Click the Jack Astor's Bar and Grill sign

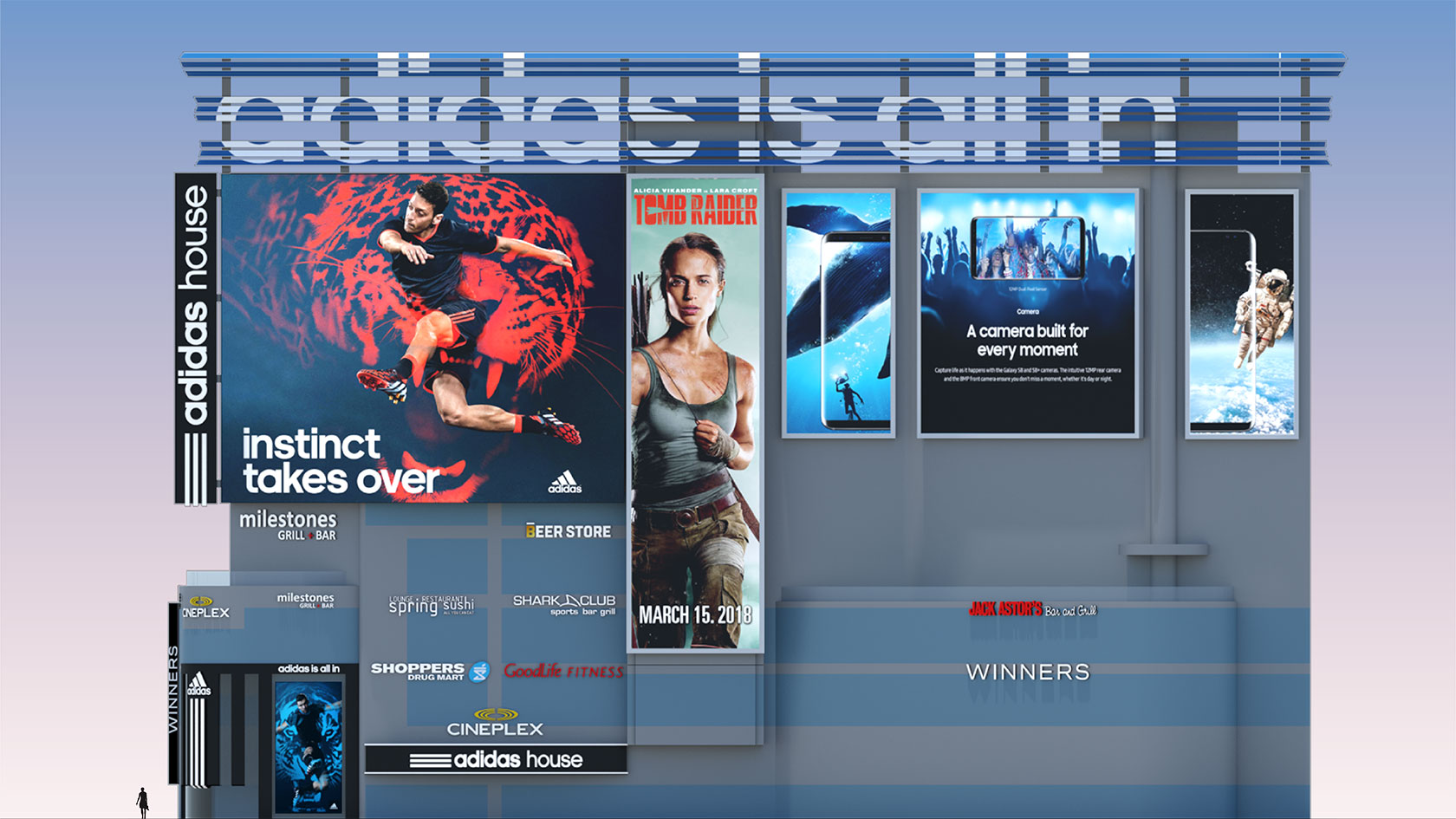(x=1032, y=610)
